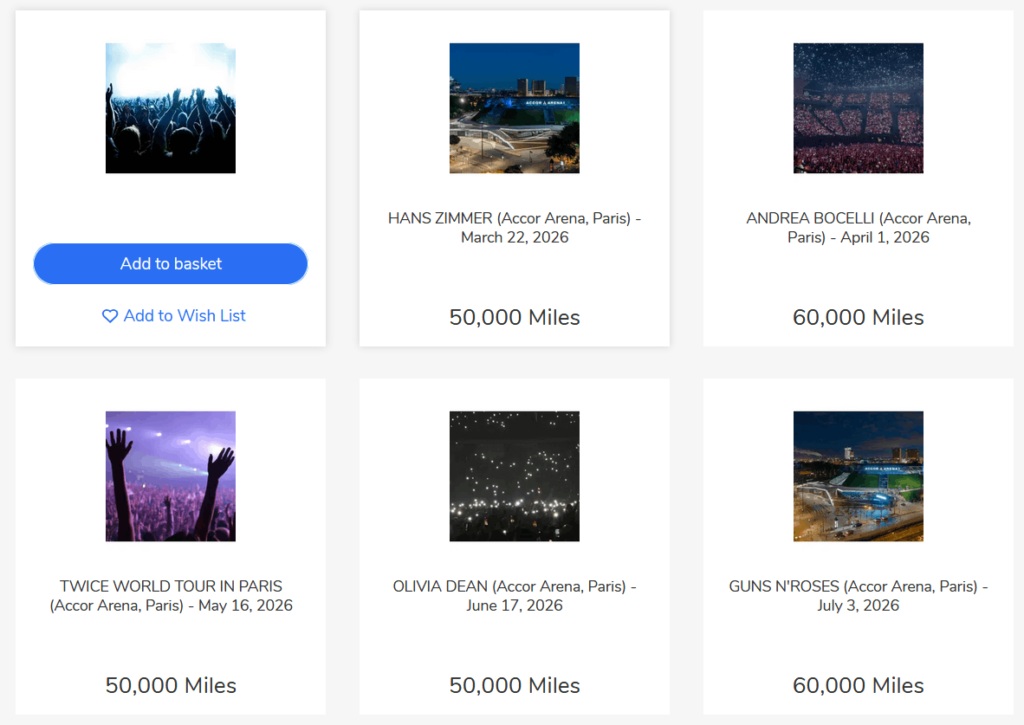Select the Guns N'Roses arena thumbnail
Viewport: 1024px width, 725px height.
(858, 476)
